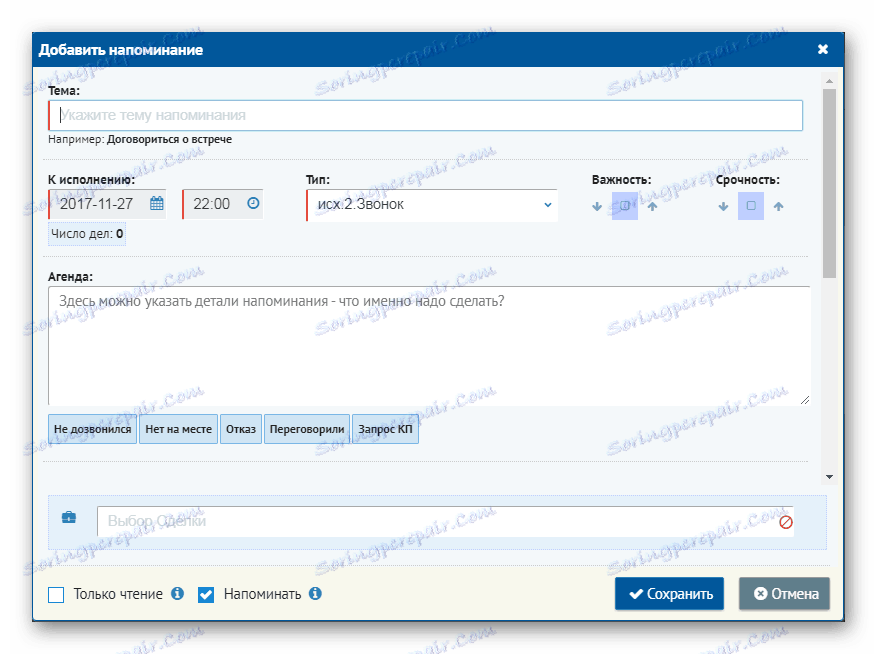The height and width of the screenshot is (654, 877).
Task: Increase urgency with up arrow under Срочность
Action: coord(778,206)
